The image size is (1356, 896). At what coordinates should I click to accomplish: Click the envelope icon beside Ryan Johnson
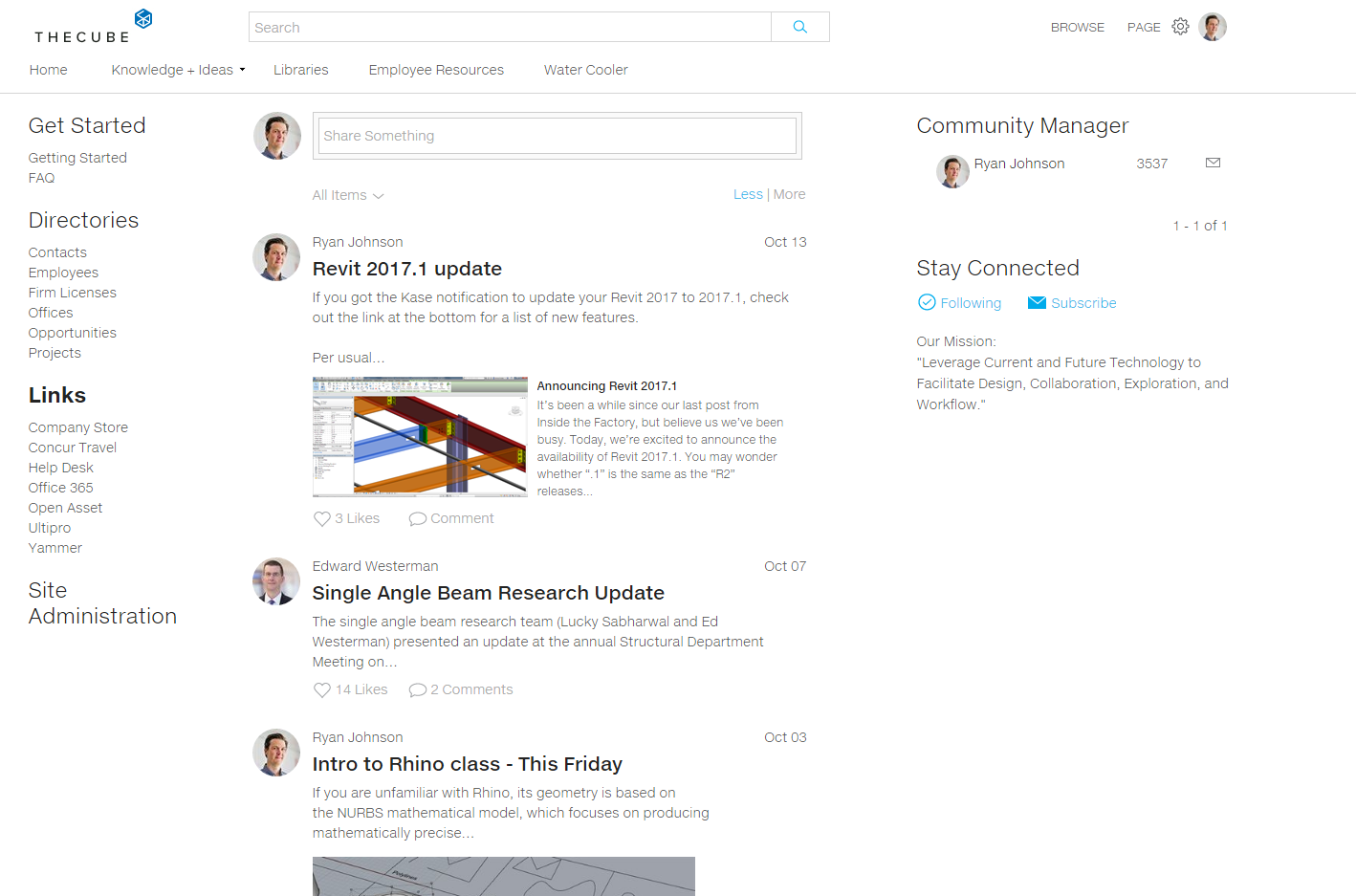[1213, 163]
